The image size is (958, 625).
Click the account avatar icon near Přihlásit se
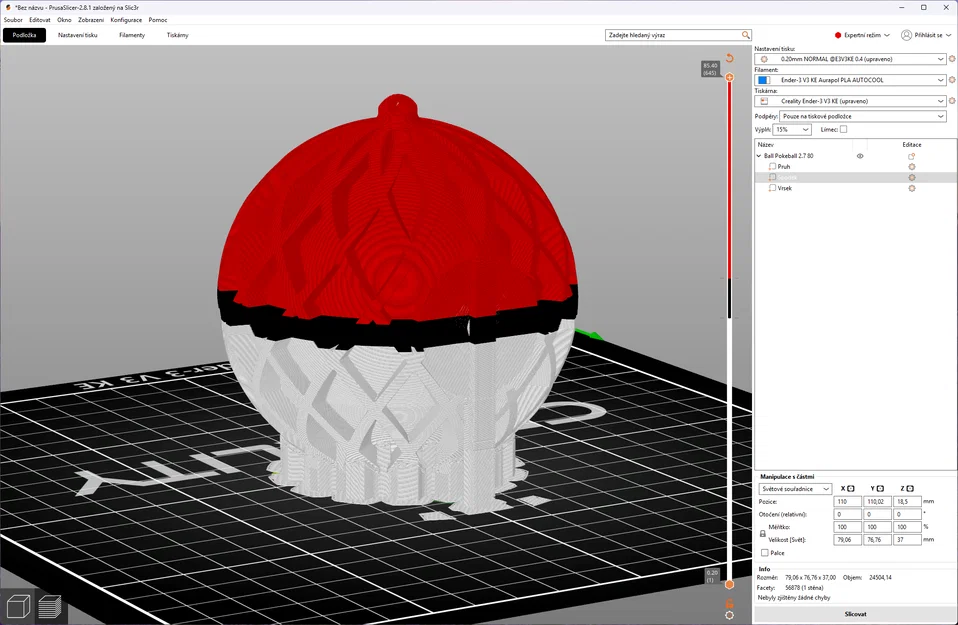906,35
